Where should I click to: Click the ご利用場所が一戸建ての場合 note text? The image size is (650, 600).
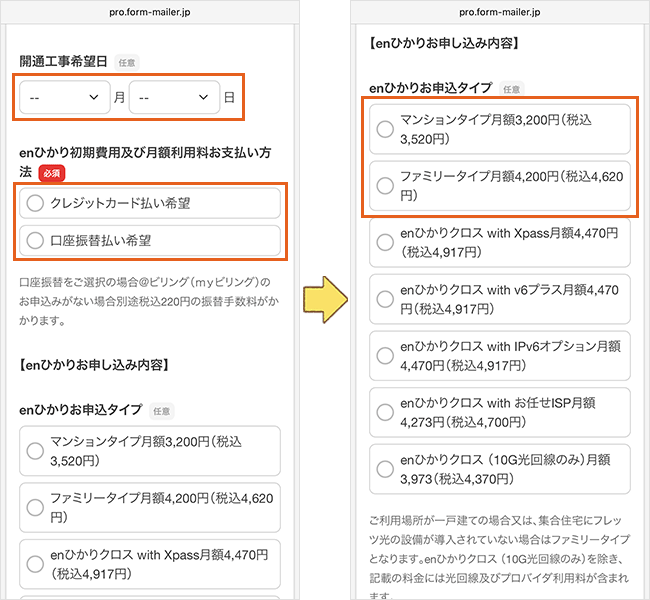point(500,558)
